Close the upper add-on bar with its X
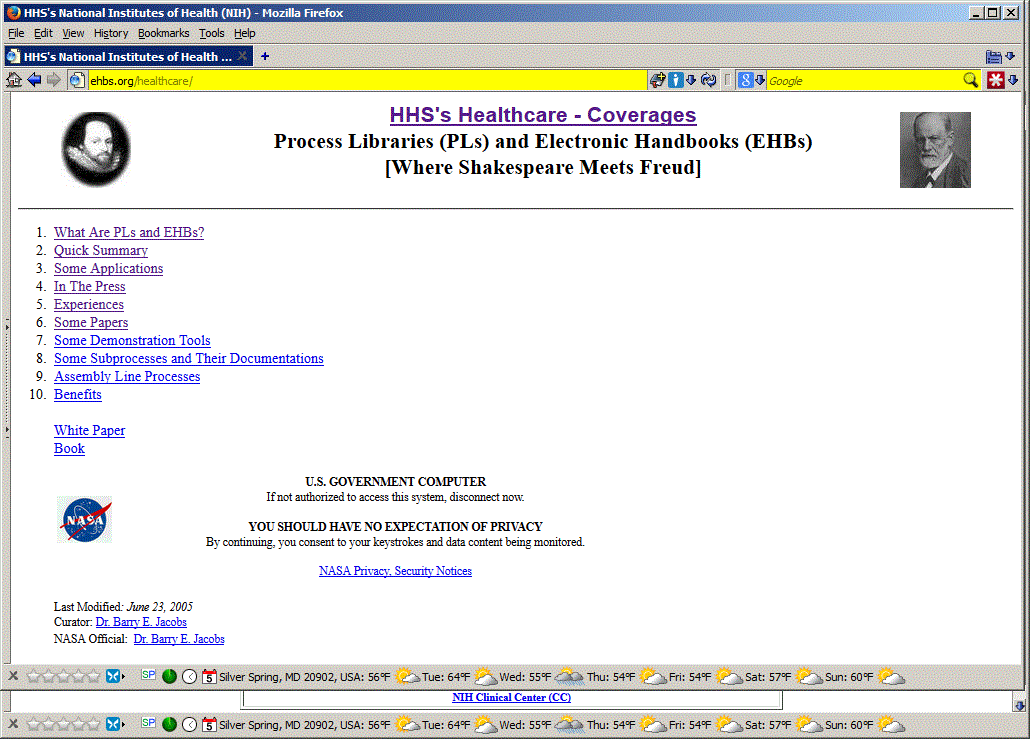Screen dimensions: 1030x739 (13, 676)
